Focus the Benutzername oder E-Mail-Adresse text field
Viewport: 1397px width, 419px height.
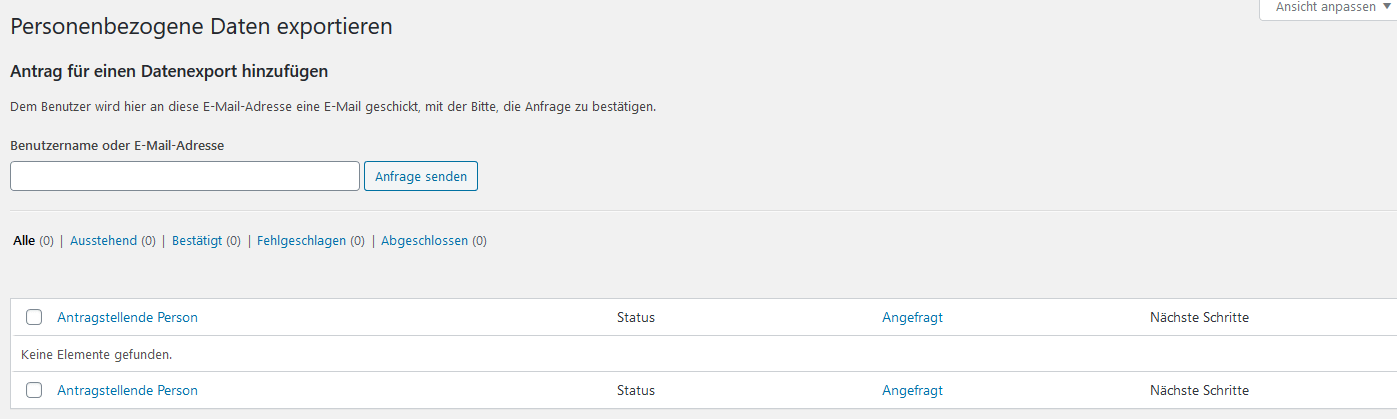(x=185, y=176)
